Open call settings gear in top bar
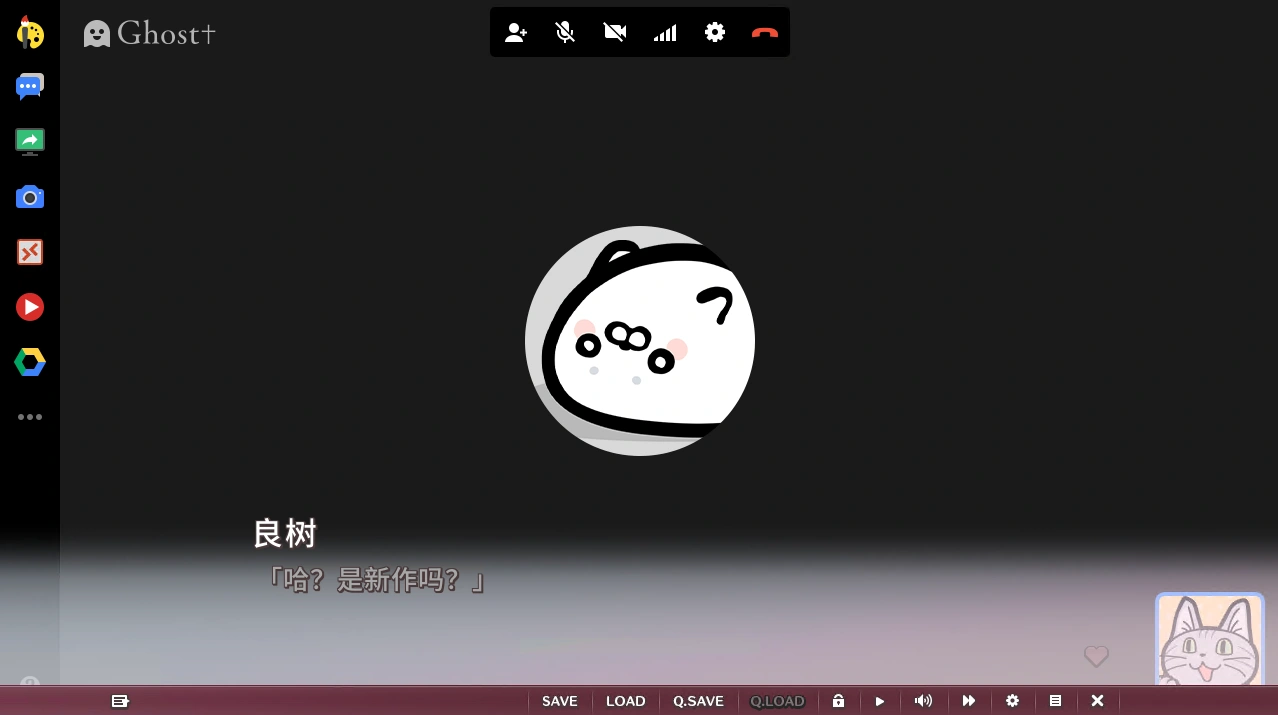The height and width of the screenshot is (715, 1278). (x=714, y=33)
